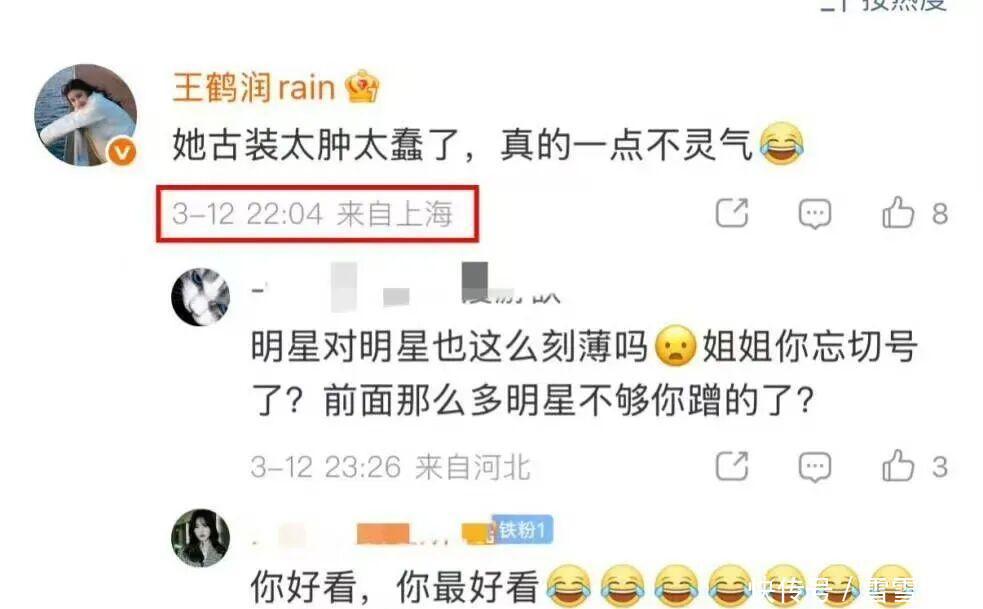Open the cat-avatar commenter's profile picture
983x609 pixels.
[x=201, y=297]
